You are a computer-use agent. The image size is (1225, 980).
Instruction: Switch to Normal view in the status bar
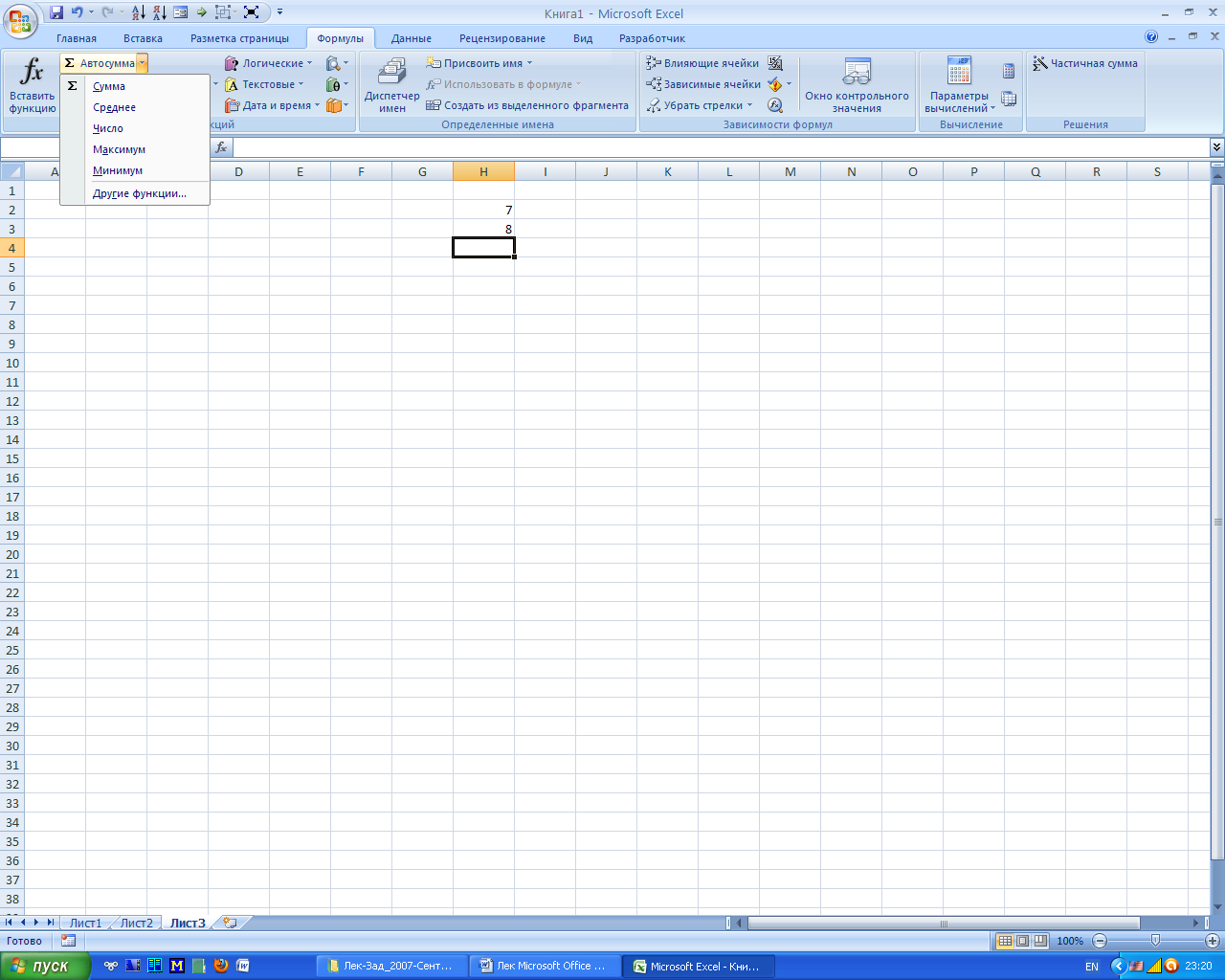[1005, 941]
